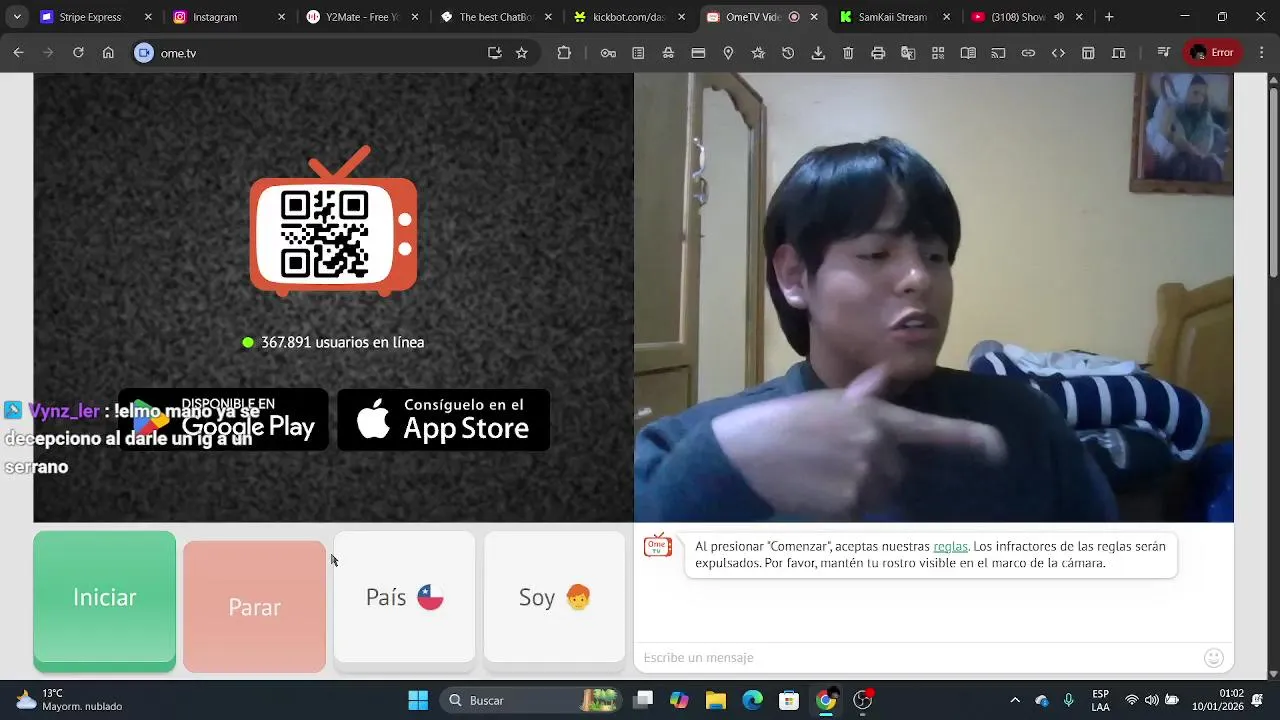
Task: Click the Parar button
Action: pyautogui.click(x=254, y=607)
